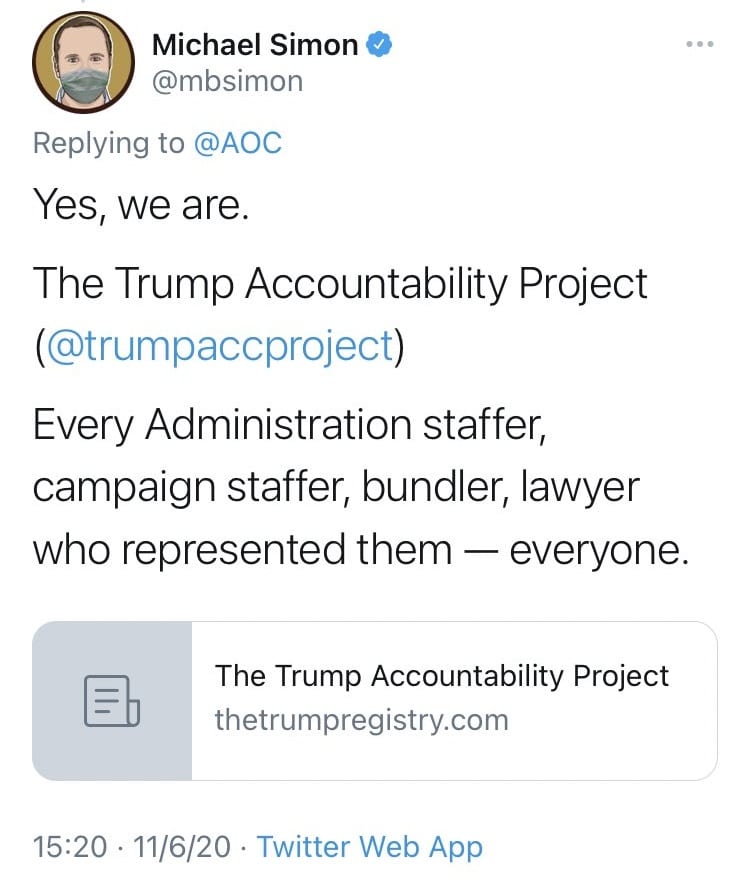Click the 15:20 timestamp
Screen dimensions: 742x889
pos(69,847)
